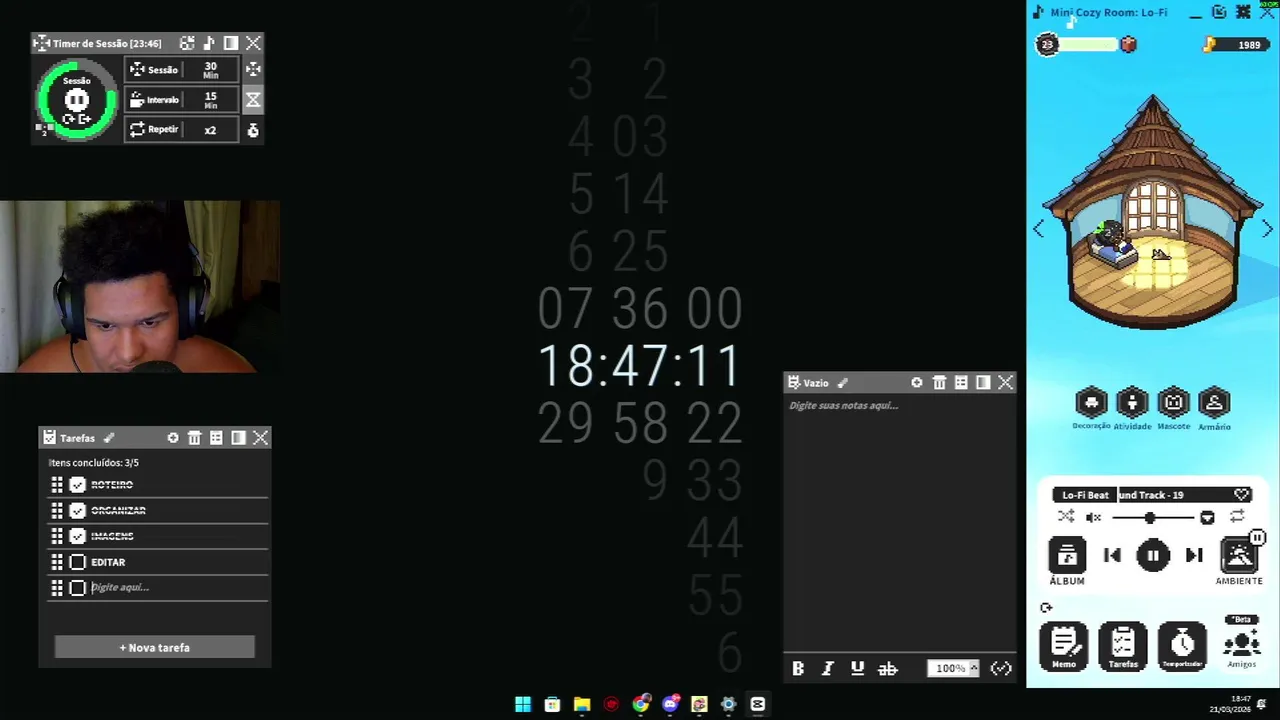The image size is (1280, 720).
Task: Open the Windows Start menu
Action: (x=523, y=704)
